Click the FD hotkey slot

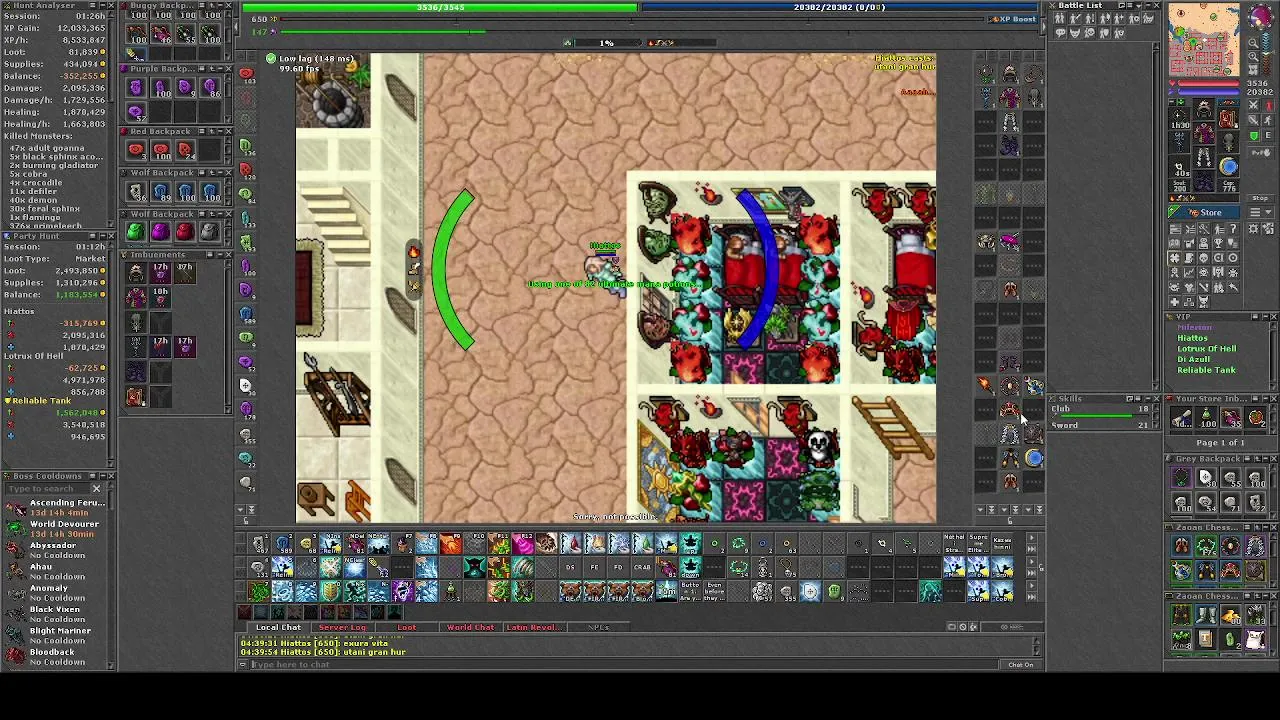[618, 568]
